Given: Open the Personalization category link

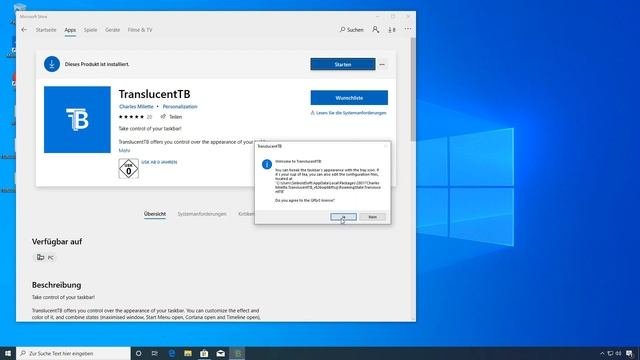Looking at the screenshot, I should point(180,107).
